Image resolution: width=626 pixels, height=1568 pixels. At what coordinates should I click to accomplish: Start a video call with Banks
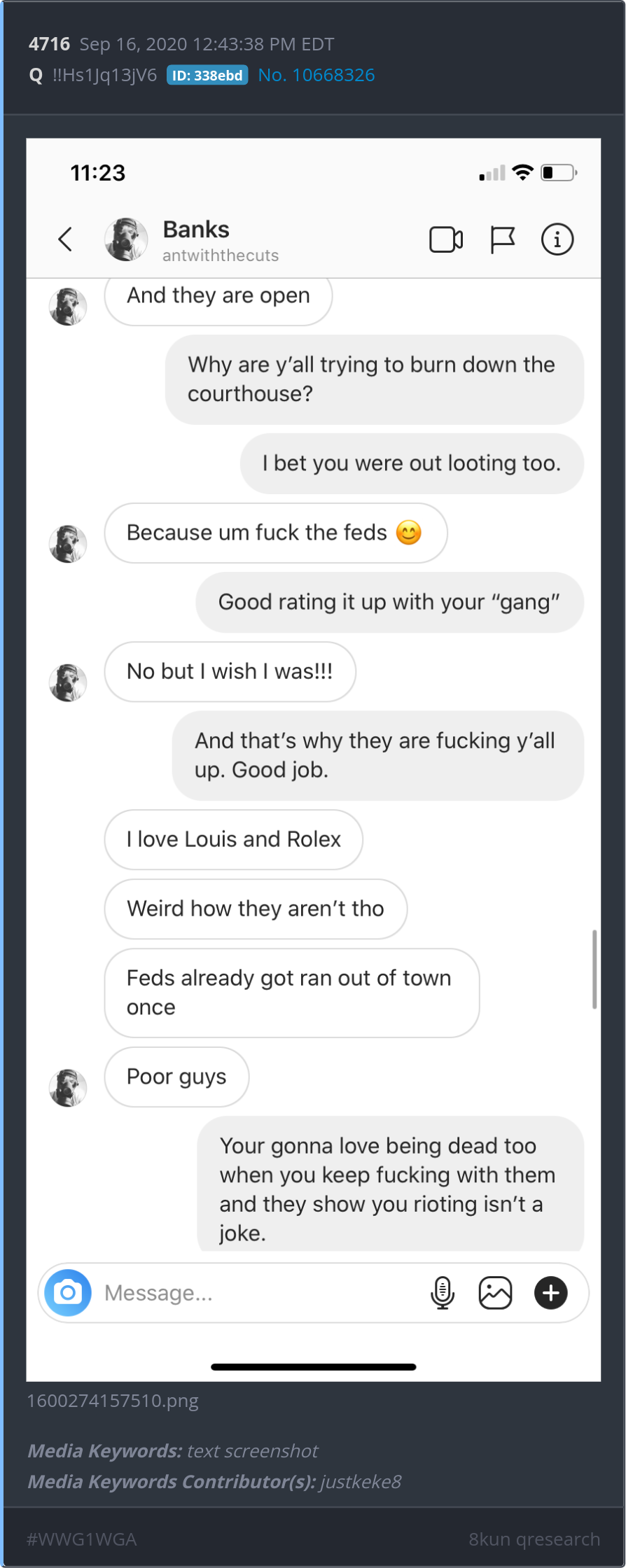click(446, 239)
